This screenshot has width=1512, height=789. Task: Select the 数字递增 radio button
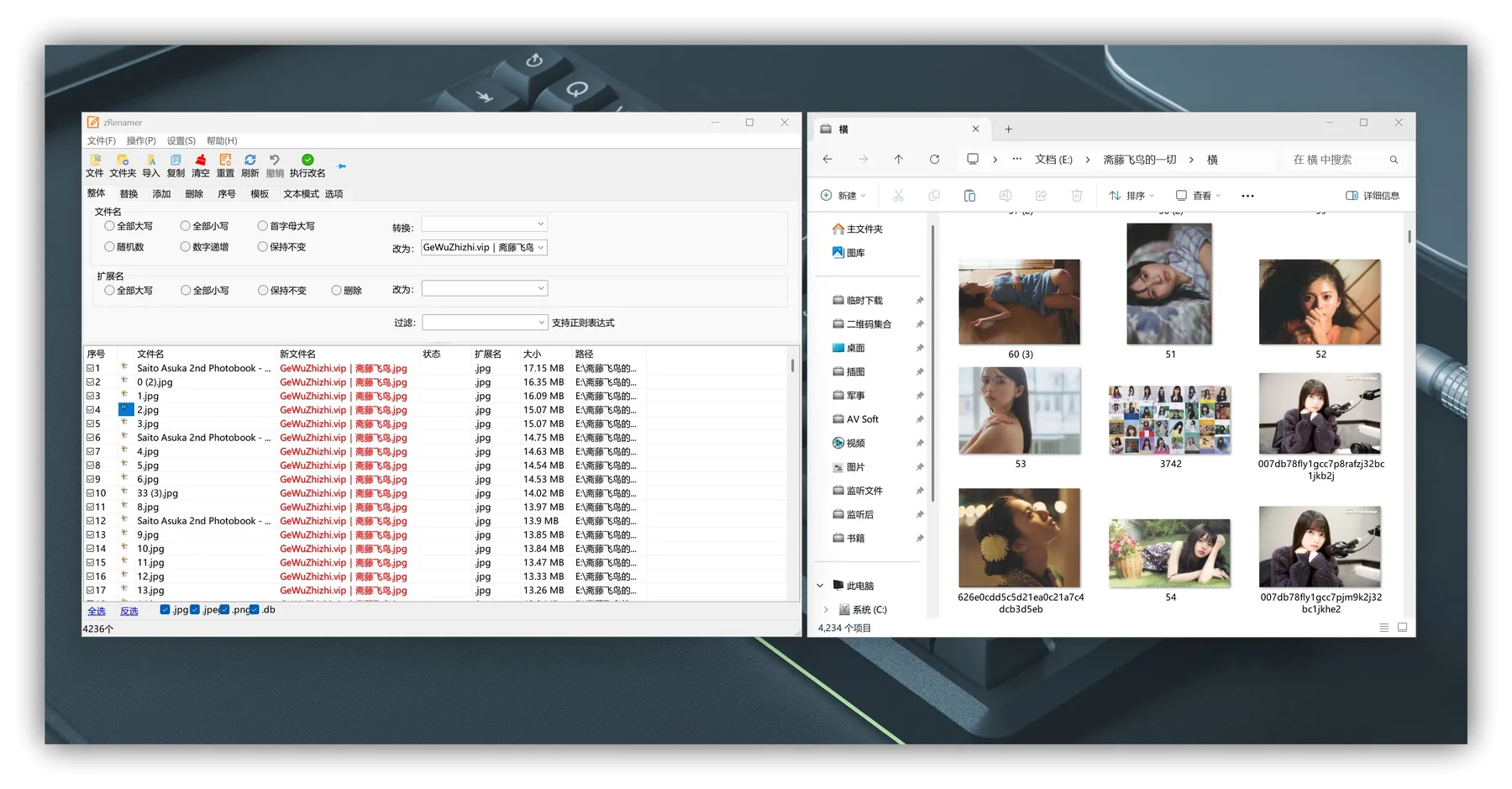coord(186,247)
